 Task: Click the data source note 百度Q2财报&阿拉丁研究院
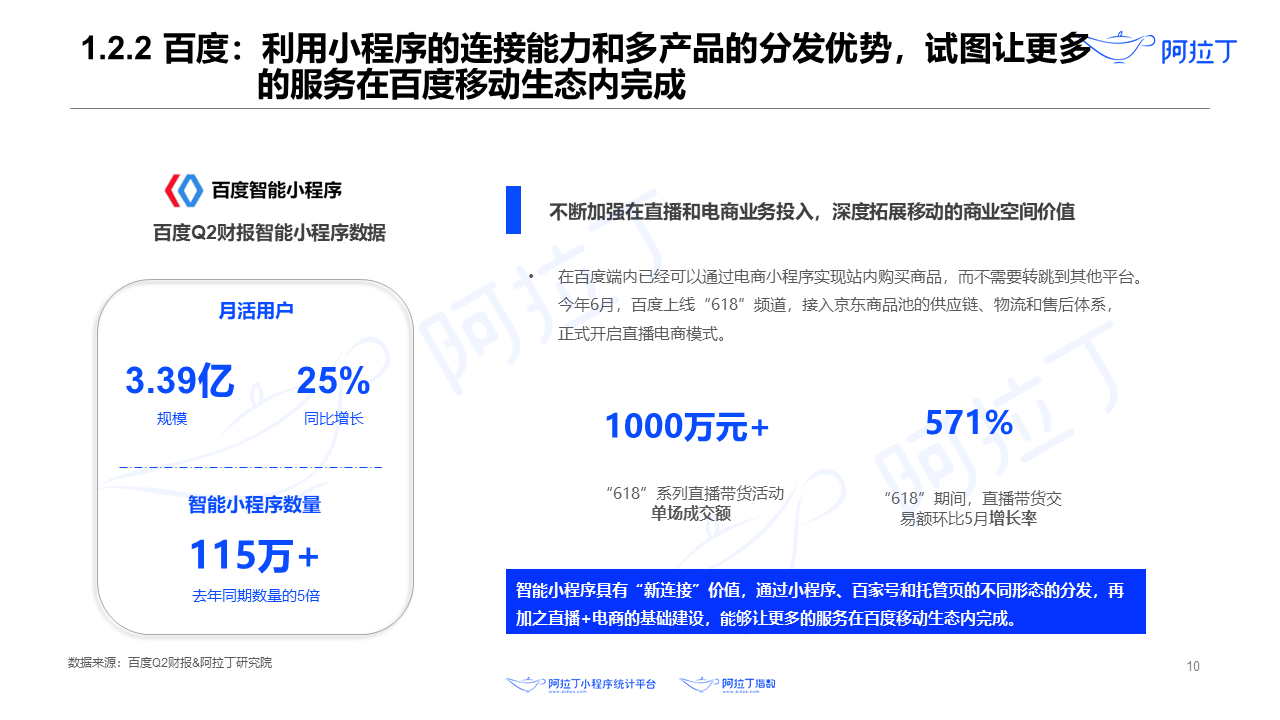(x=172, y=660)
